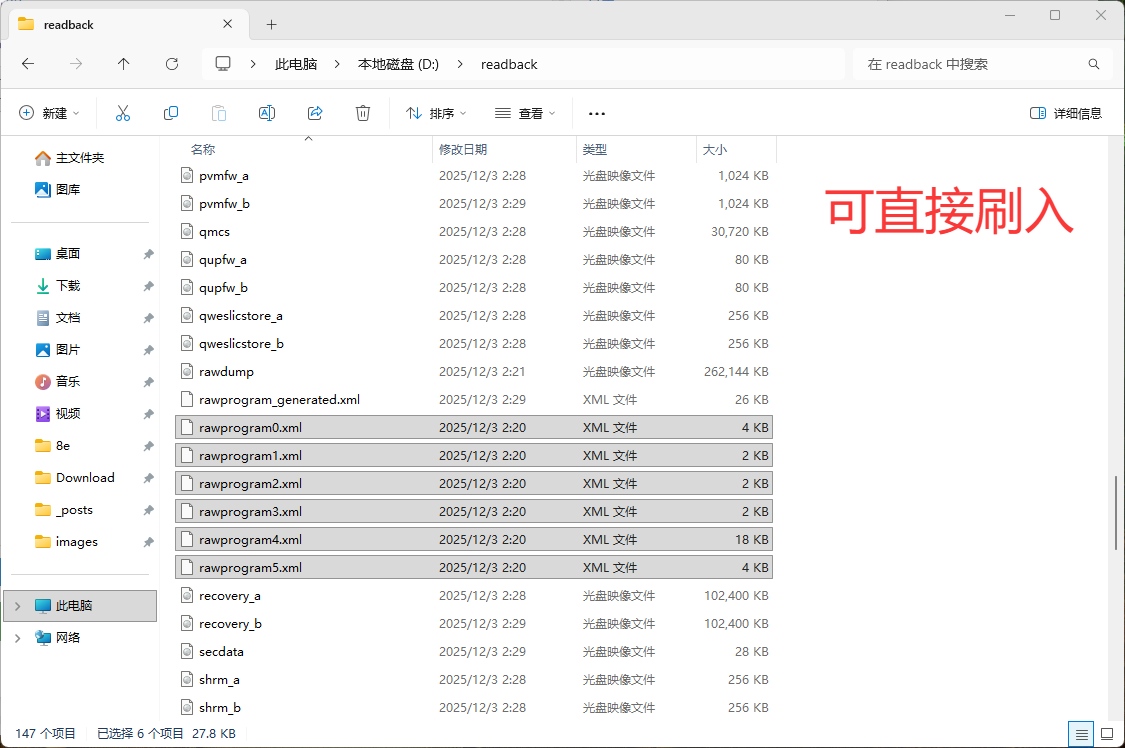The width and height of the screenshot is (1125, 748).
Task: Go up one folder level
Action: 123,63
